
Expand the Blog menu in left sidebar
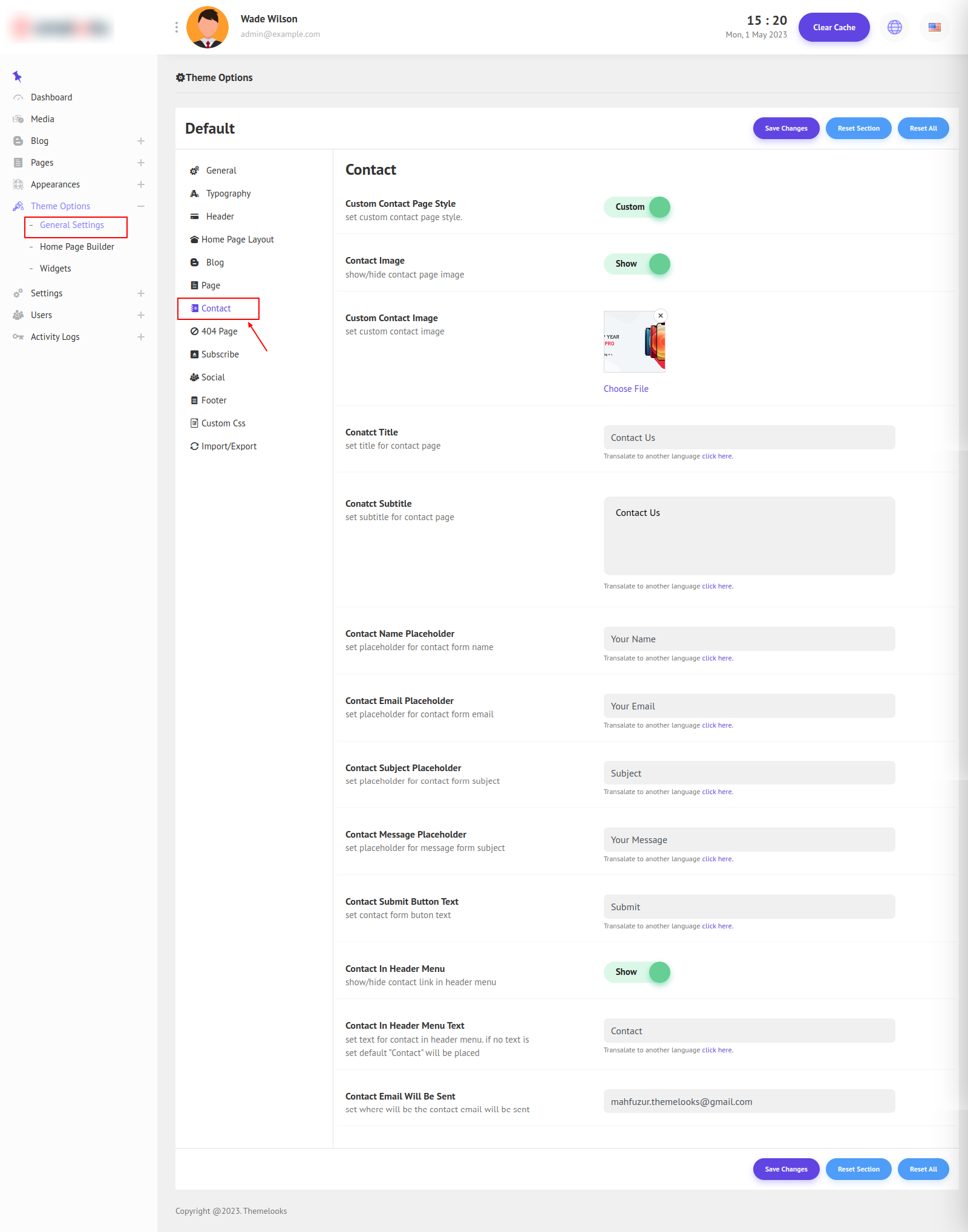tap(140, 141)
